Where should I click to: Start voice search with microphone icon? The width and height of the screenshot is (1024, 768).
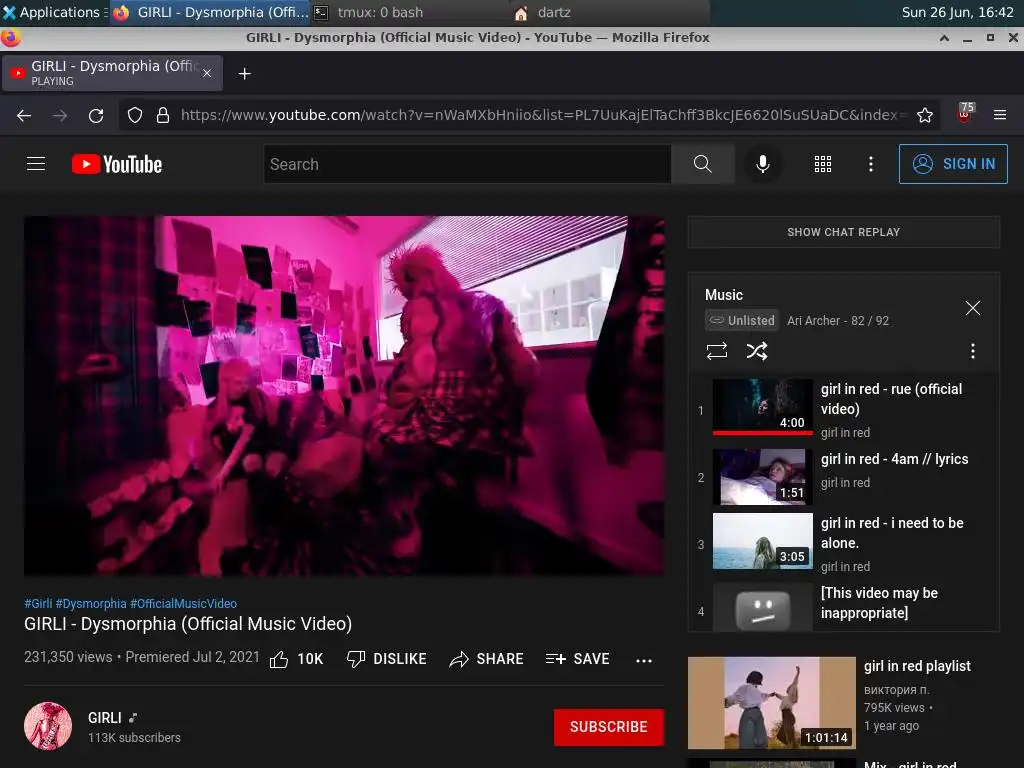(762, 164)
